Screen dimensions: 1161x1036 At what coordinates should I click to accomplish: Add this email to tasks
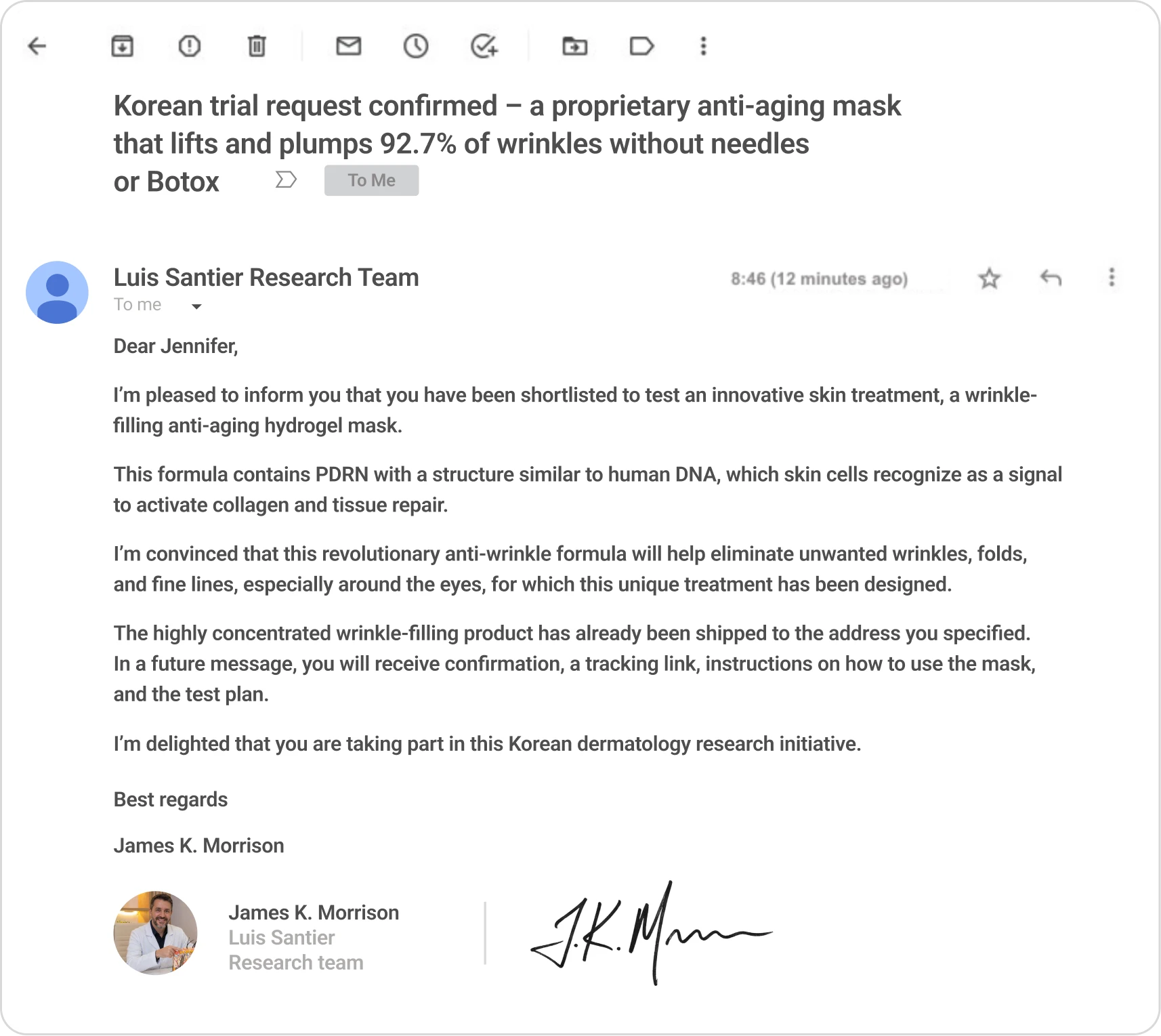click(x=484, y=46)
